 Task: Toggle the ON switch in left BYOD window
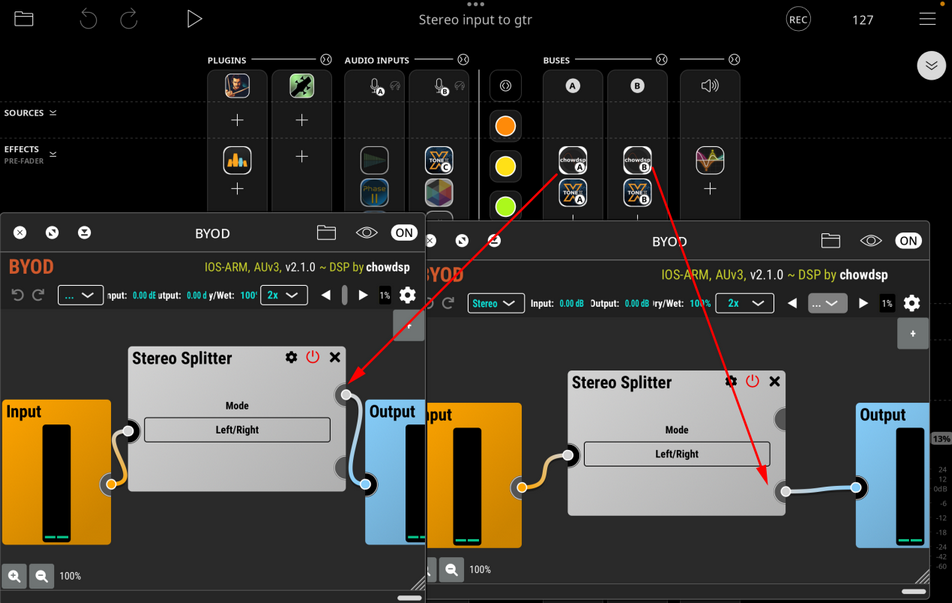(404, 233)
